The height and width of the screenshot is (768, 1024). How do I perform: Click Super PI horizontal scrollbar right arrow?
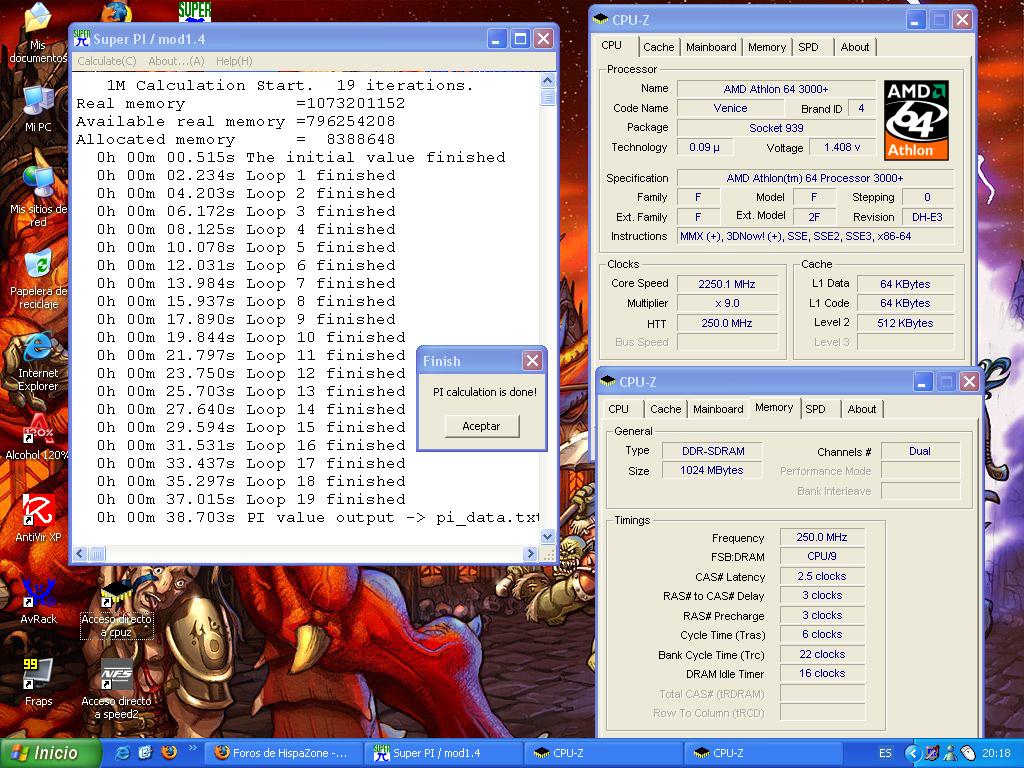coord(531,554)
